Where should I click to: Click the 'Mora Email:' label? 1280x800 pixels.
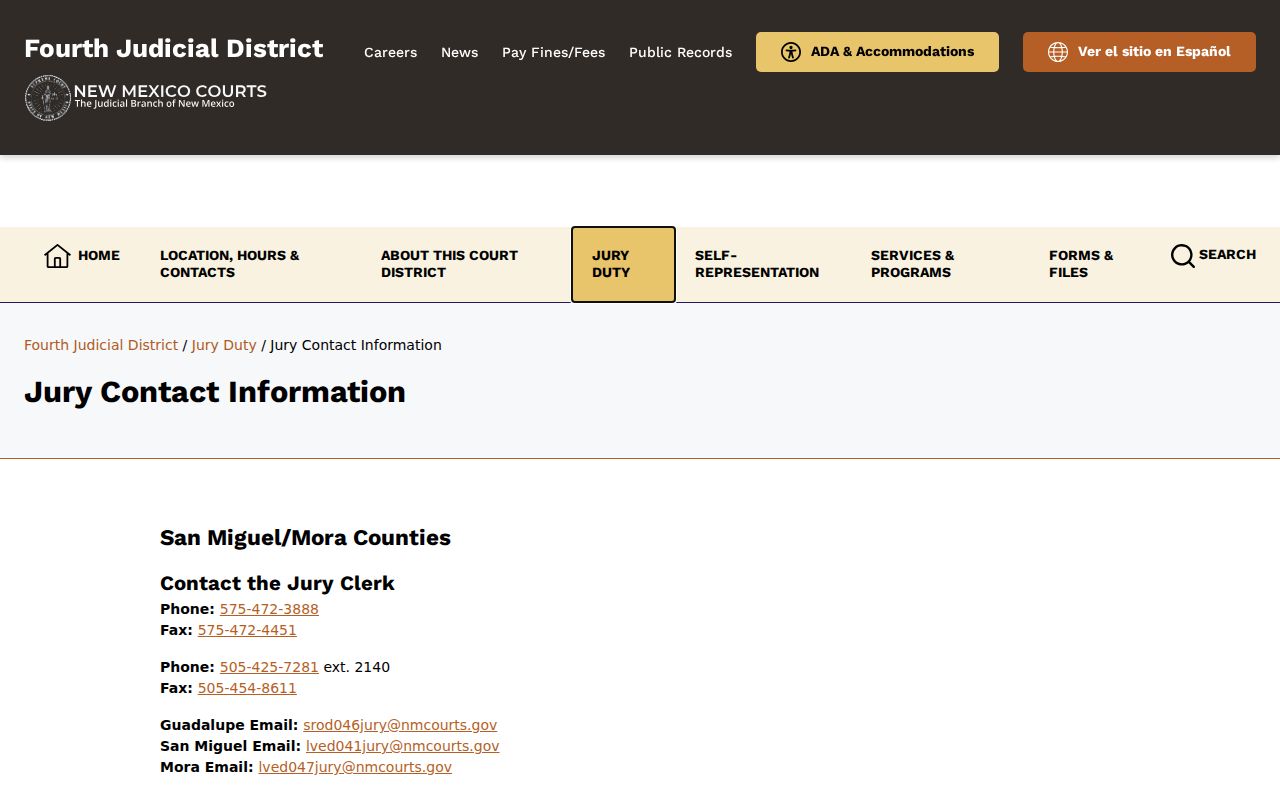click(207, 767)
